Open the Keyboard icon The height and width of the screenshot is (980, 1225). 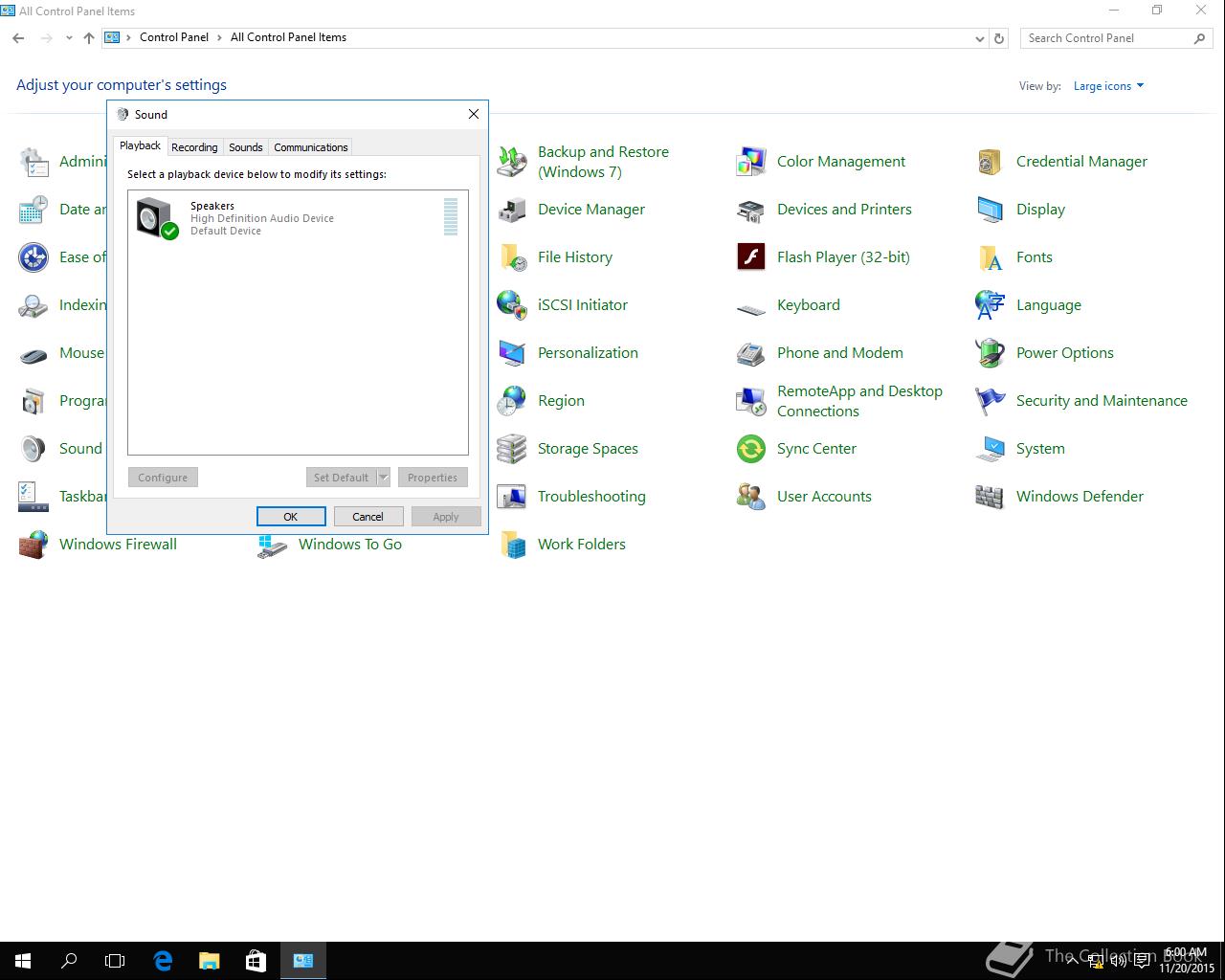click(751, 309)
